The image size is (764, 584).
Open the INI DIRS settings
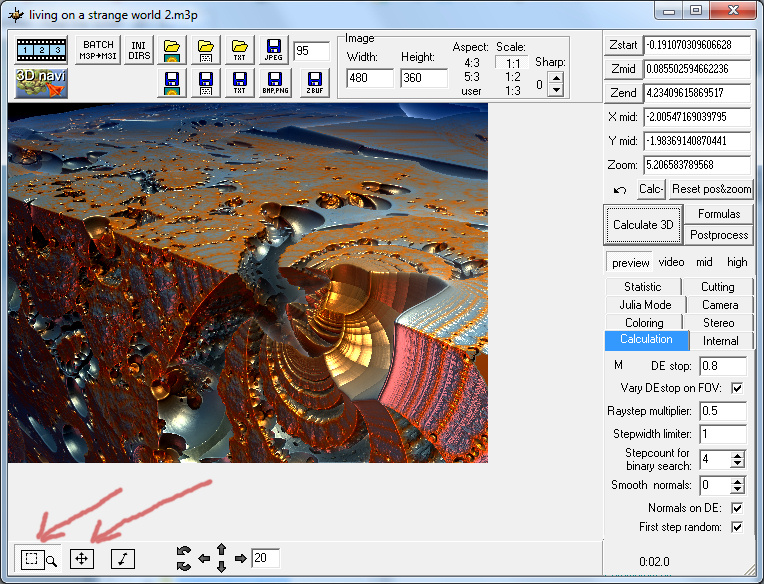click(139, 50)
